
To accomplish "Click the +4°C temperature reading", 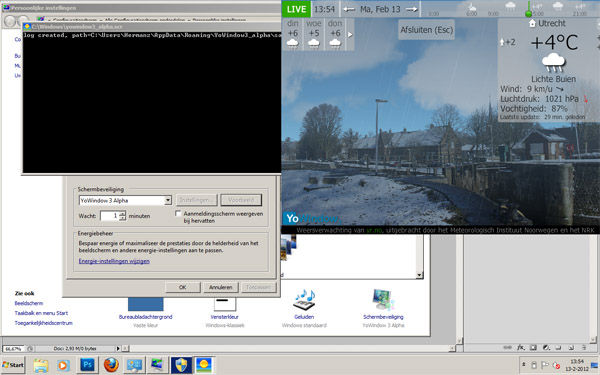I will (x=554, y=42).
